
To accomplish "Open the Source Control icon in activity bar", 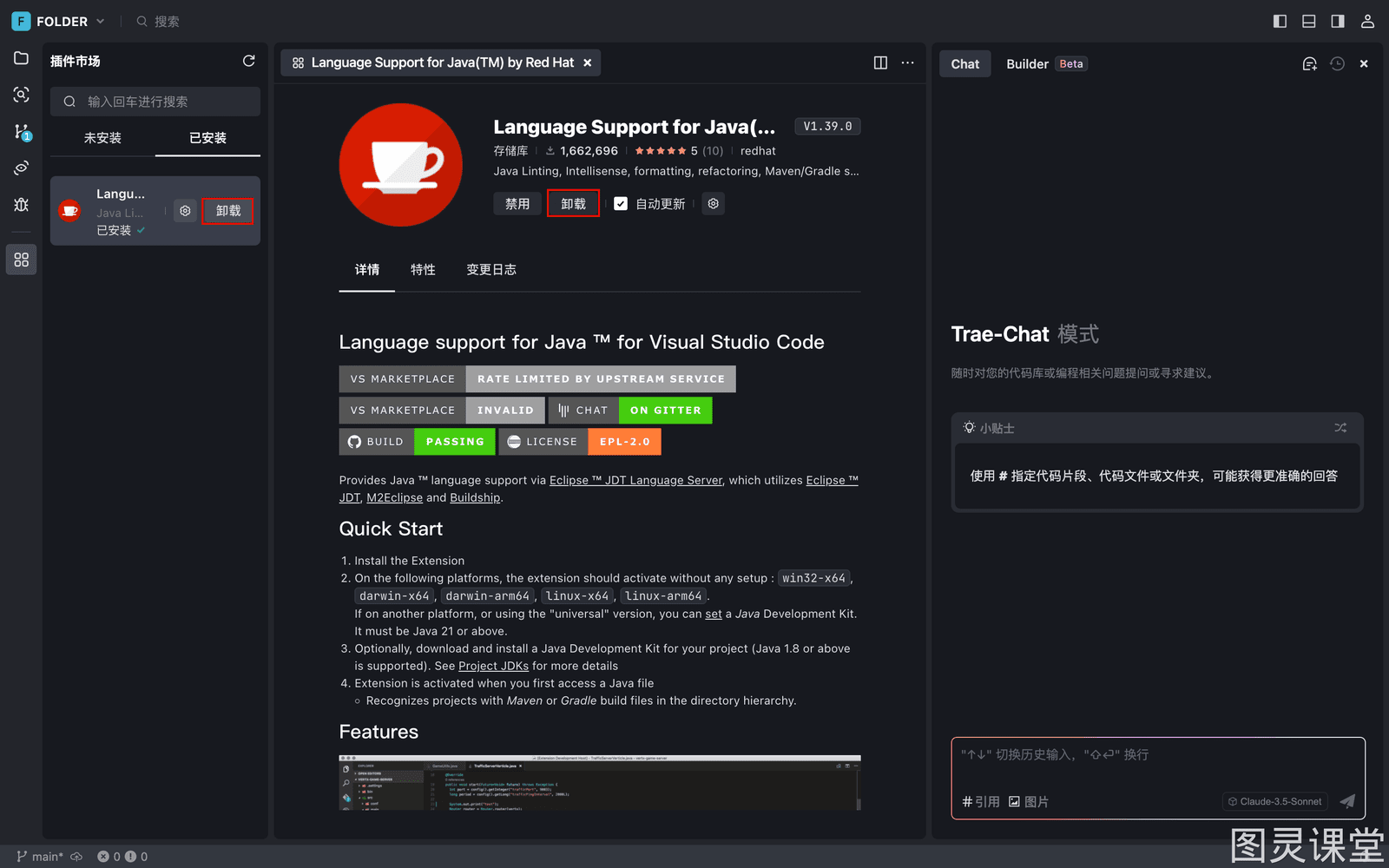I will (x=21, y=131).
